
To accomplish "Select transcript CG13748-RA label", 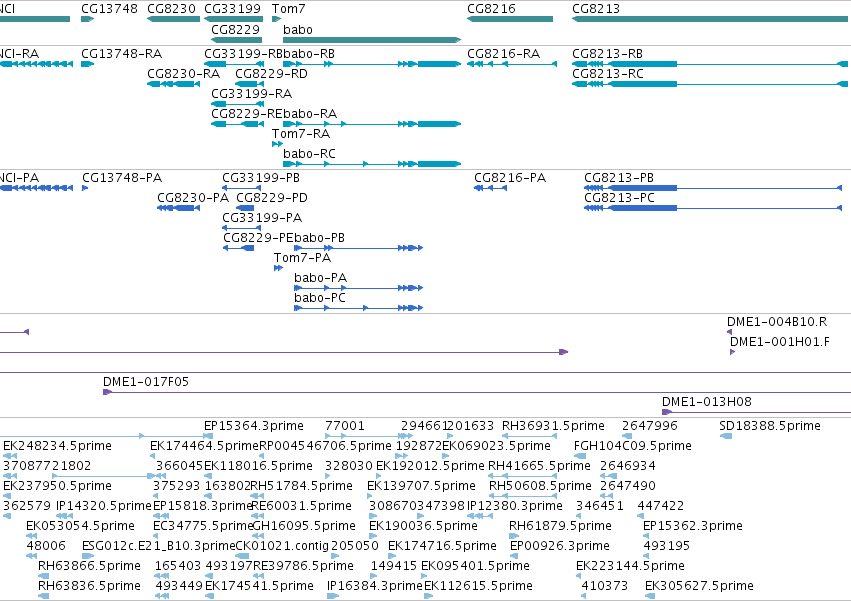I will coord(122,54).
